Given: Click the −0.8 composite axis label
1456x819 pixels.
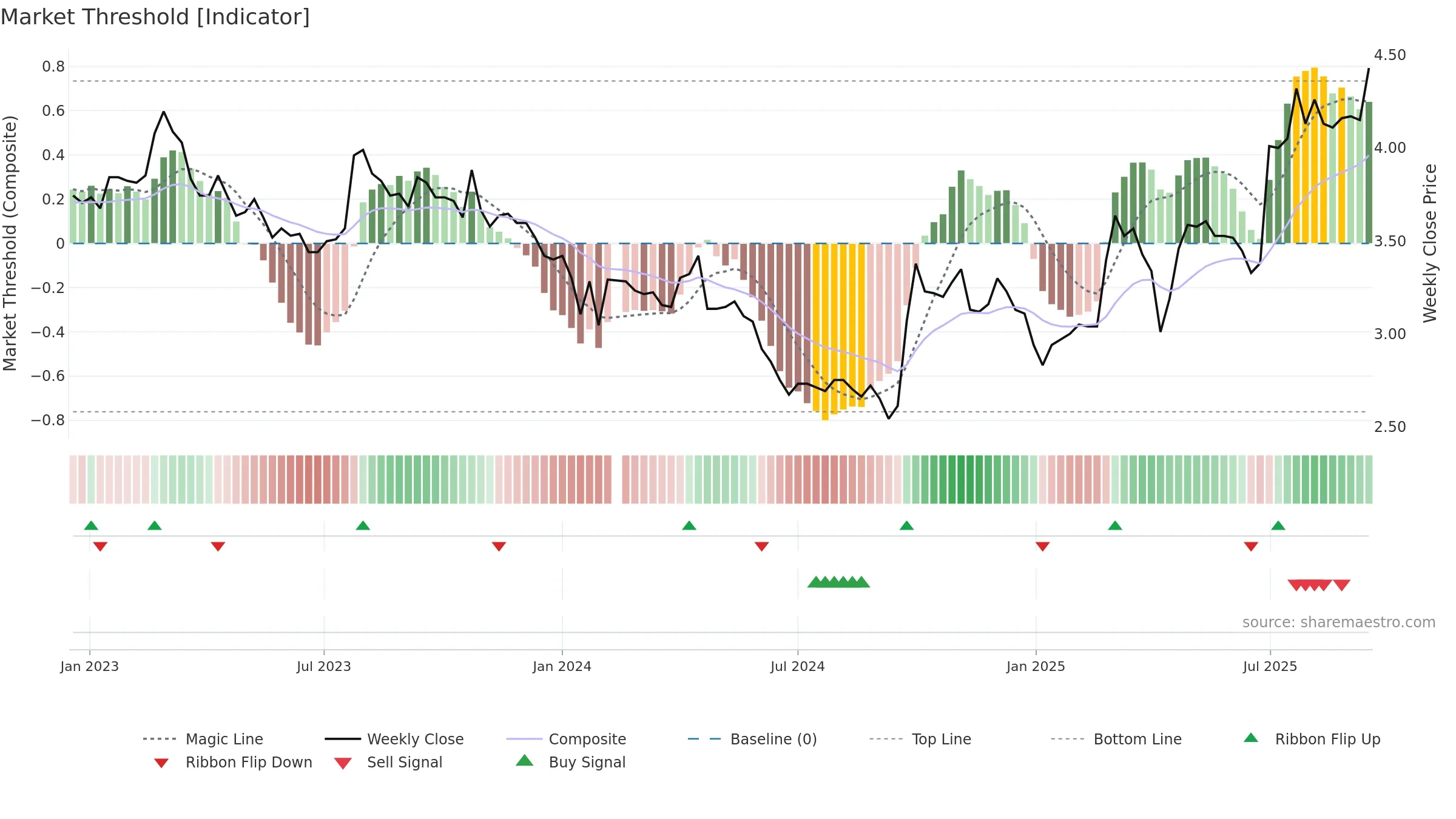Looking at the screenshot, I should pos(48,420).
